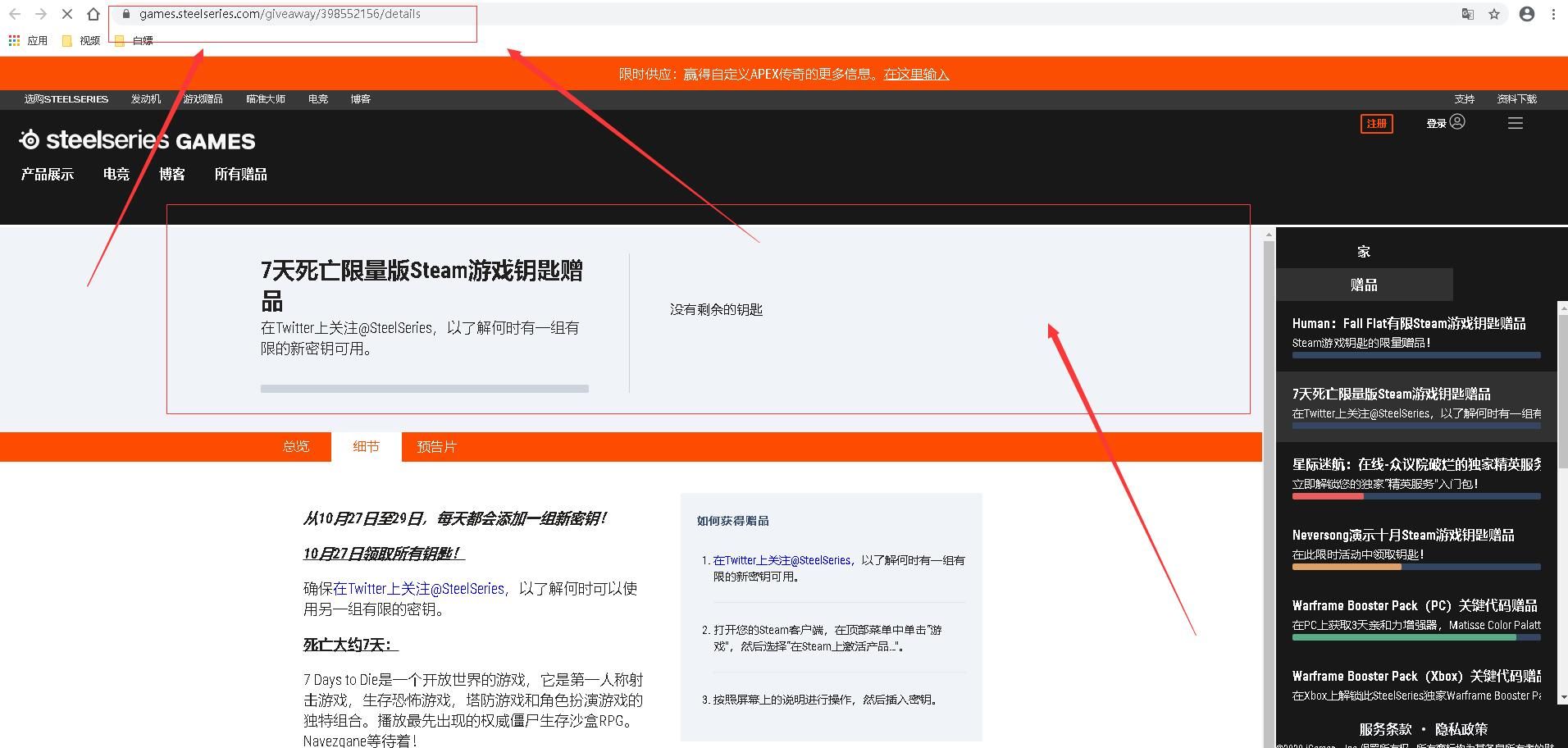Click the translate page icon in the address bar
1568x748 pixels.
point(1468,14)
